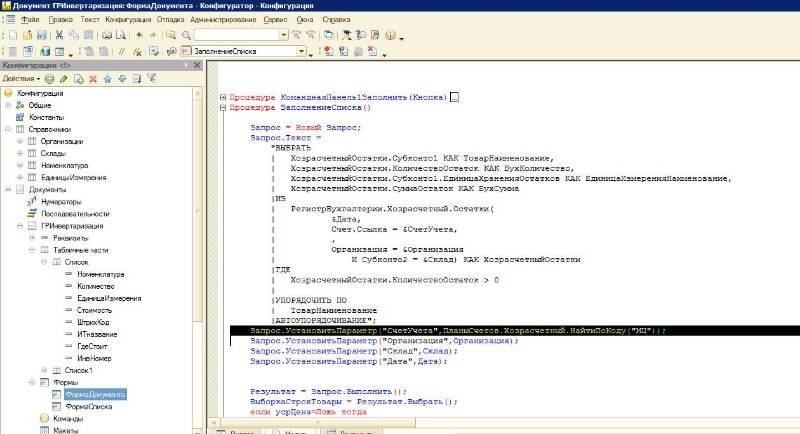Expand the collapsed КоманднаяПанель1Заполнить procedure
Viewport: 800px width, 434px height.
pyautogui.click(x=221, y=97)
